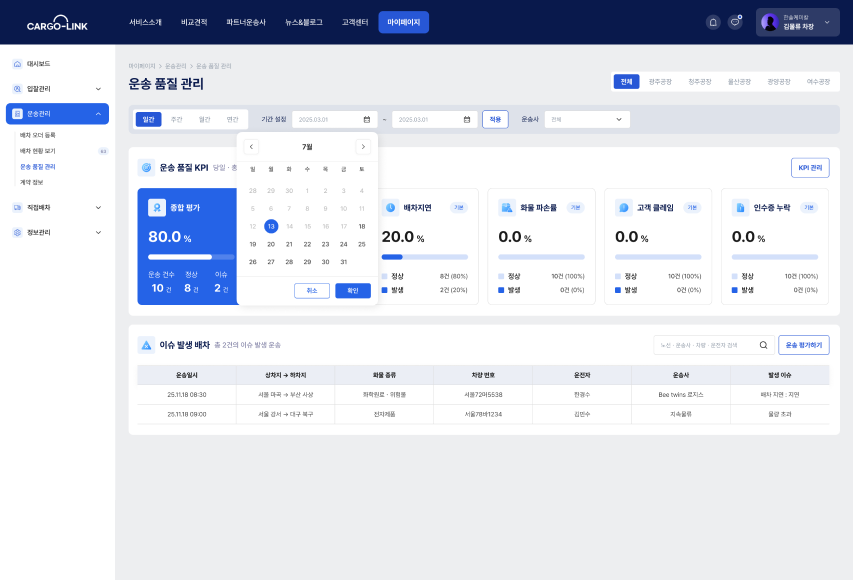This screenshot has height=580, width=853.
Task: Switch to the 여수공장 factory tab
Action: point(818,82)
